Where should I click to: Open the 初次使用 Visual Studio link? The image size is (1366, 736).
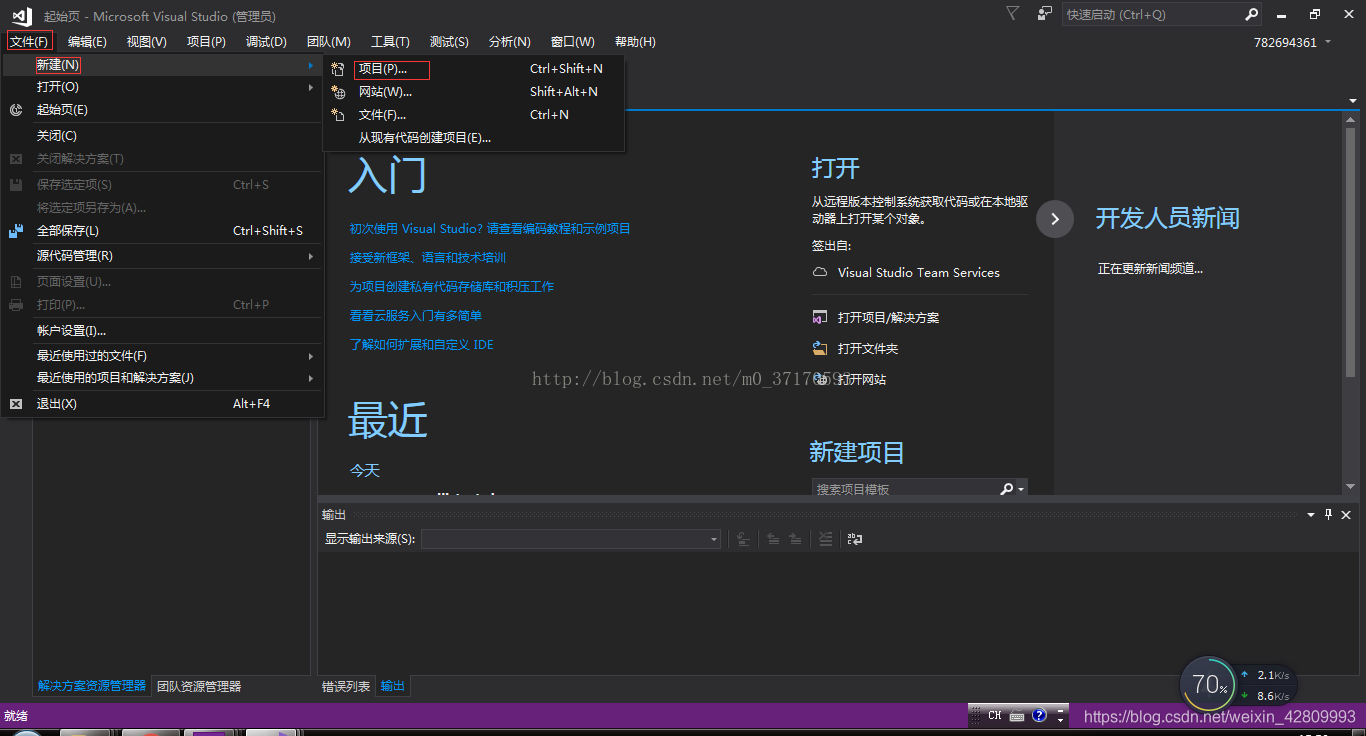490,228
